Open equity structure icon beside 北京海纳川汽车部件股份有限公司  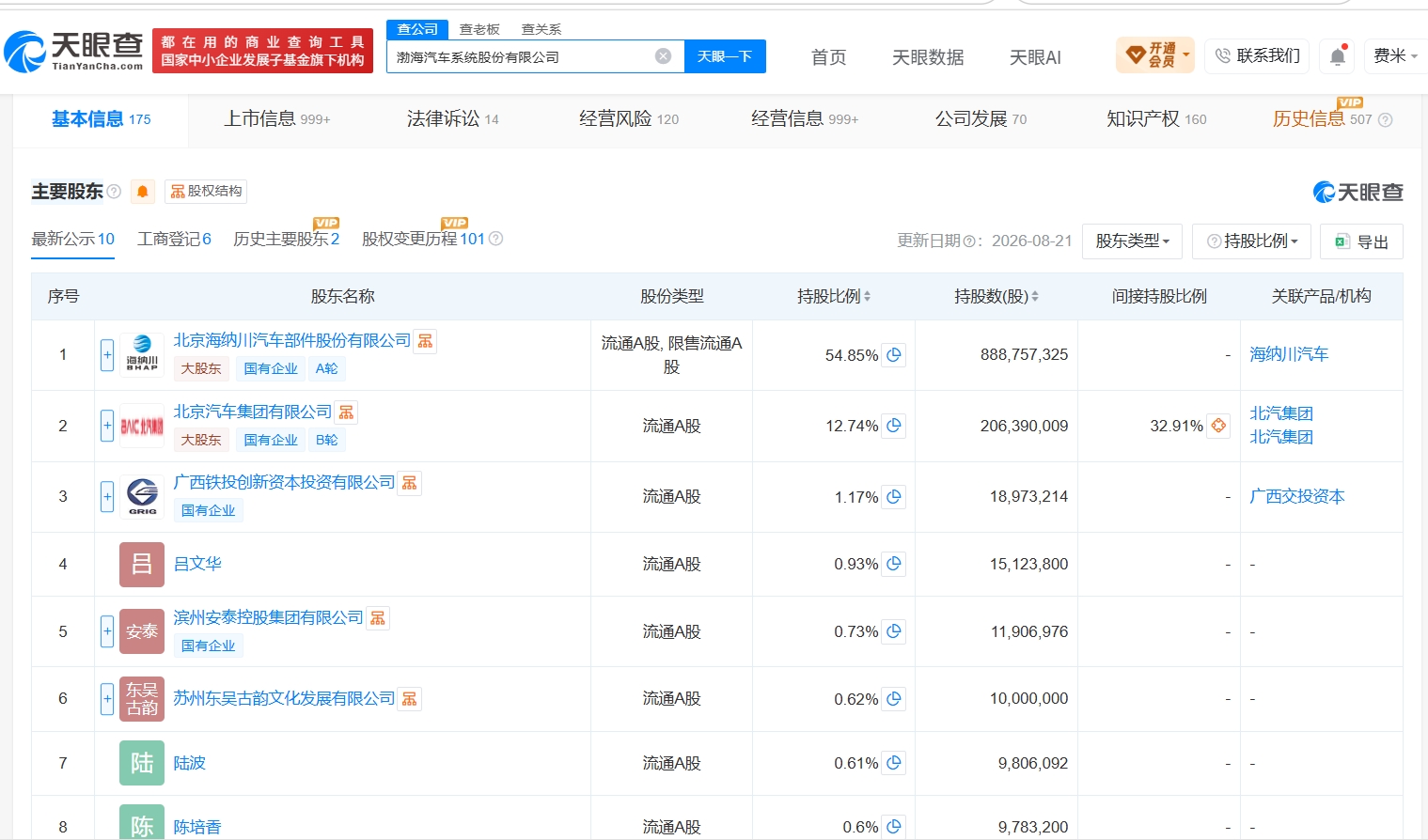pos(425,341)
